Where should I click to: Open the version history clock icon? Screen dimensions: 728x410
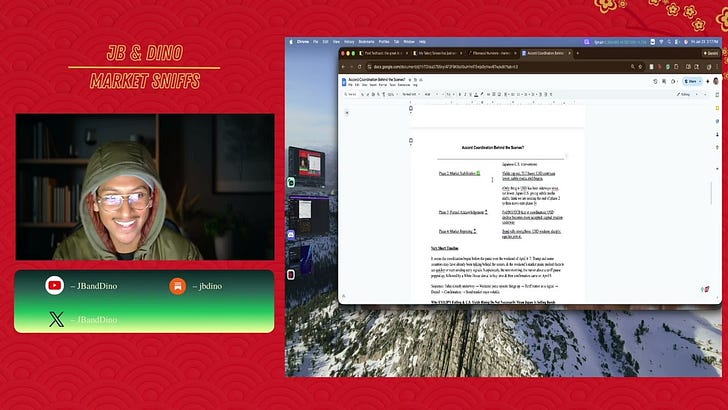(655, 81)
